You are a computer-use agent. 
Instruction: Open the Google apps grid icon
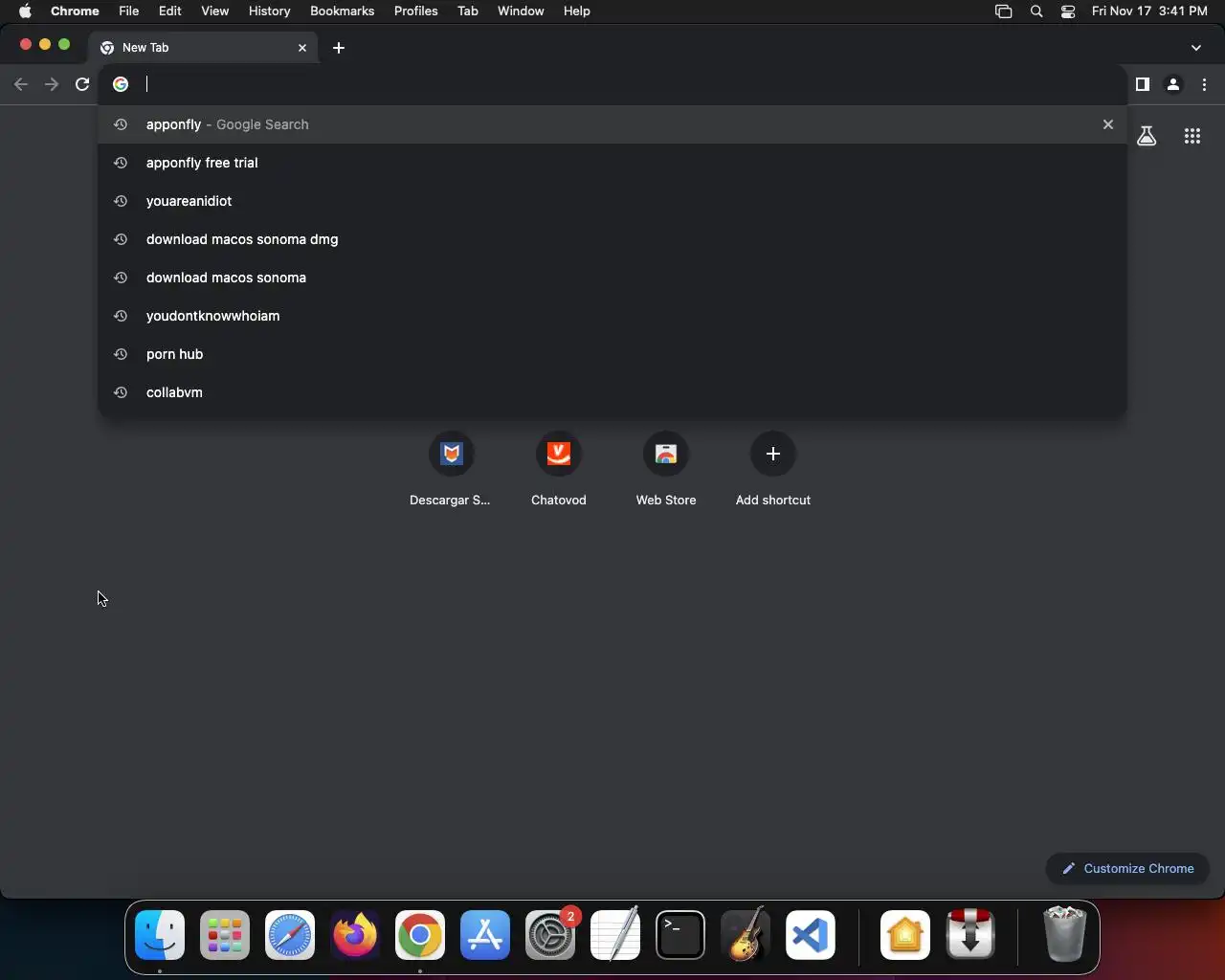[x=1192, y=136]
